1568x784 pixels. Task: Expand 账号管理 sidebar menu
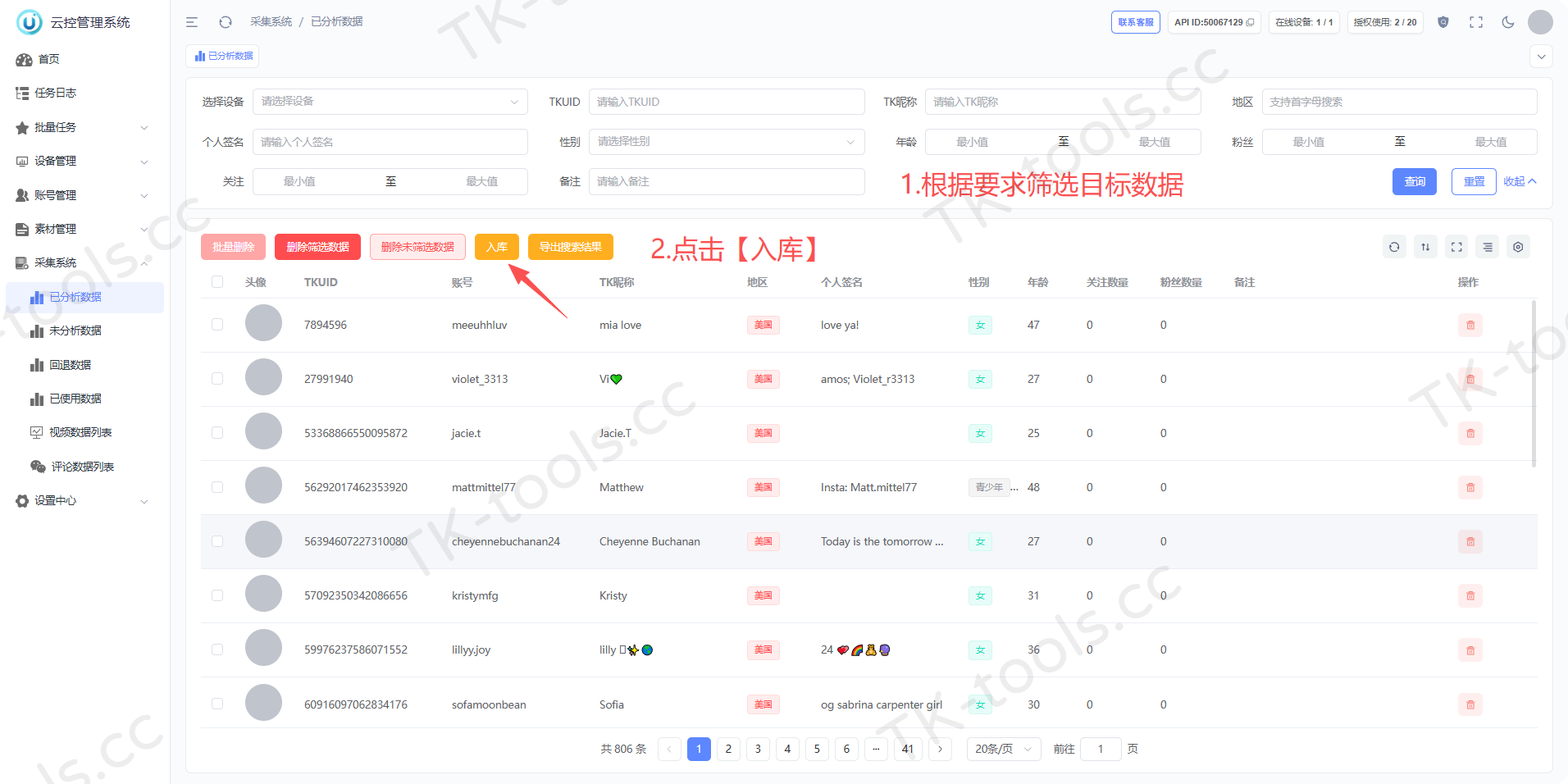click(x=84, y=195)
